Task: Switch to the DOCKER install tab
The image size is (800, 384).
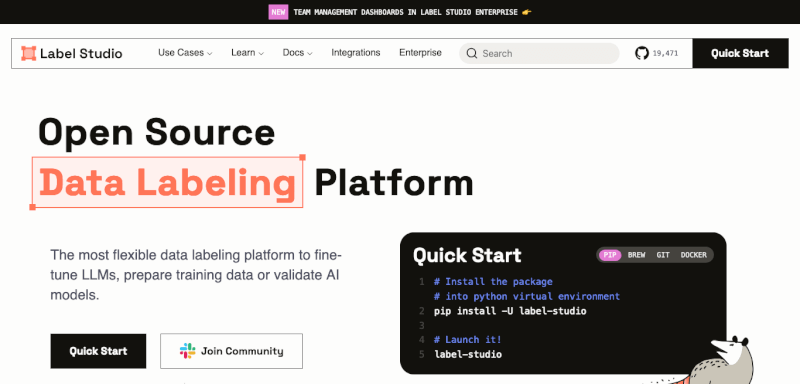Action: 693,255
